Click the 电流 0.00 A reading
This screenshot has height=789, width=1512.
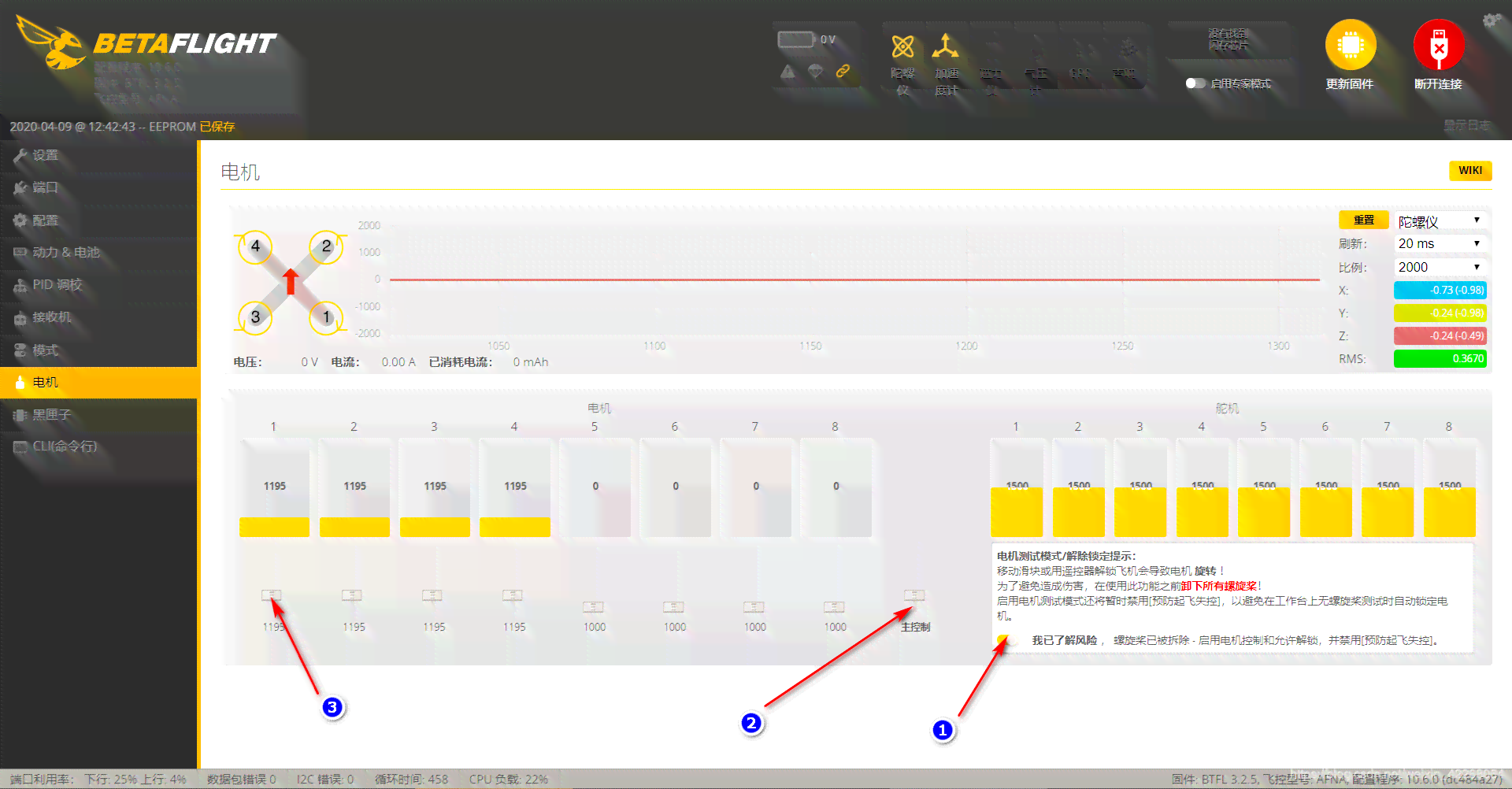pos(373,362)
